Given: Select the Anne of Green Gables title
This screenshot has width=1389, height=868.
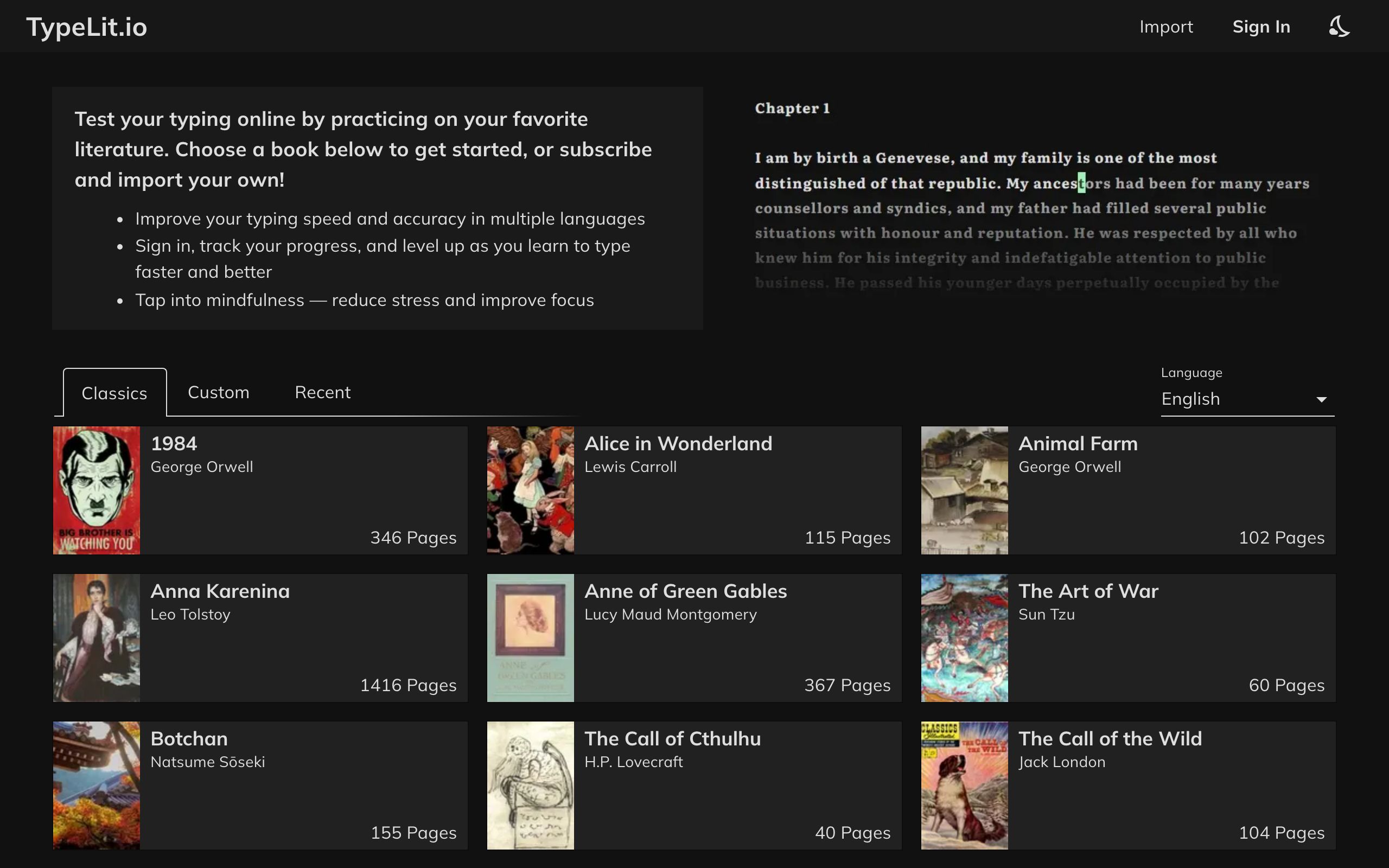Looking at the screenshot, I should 685,591.
